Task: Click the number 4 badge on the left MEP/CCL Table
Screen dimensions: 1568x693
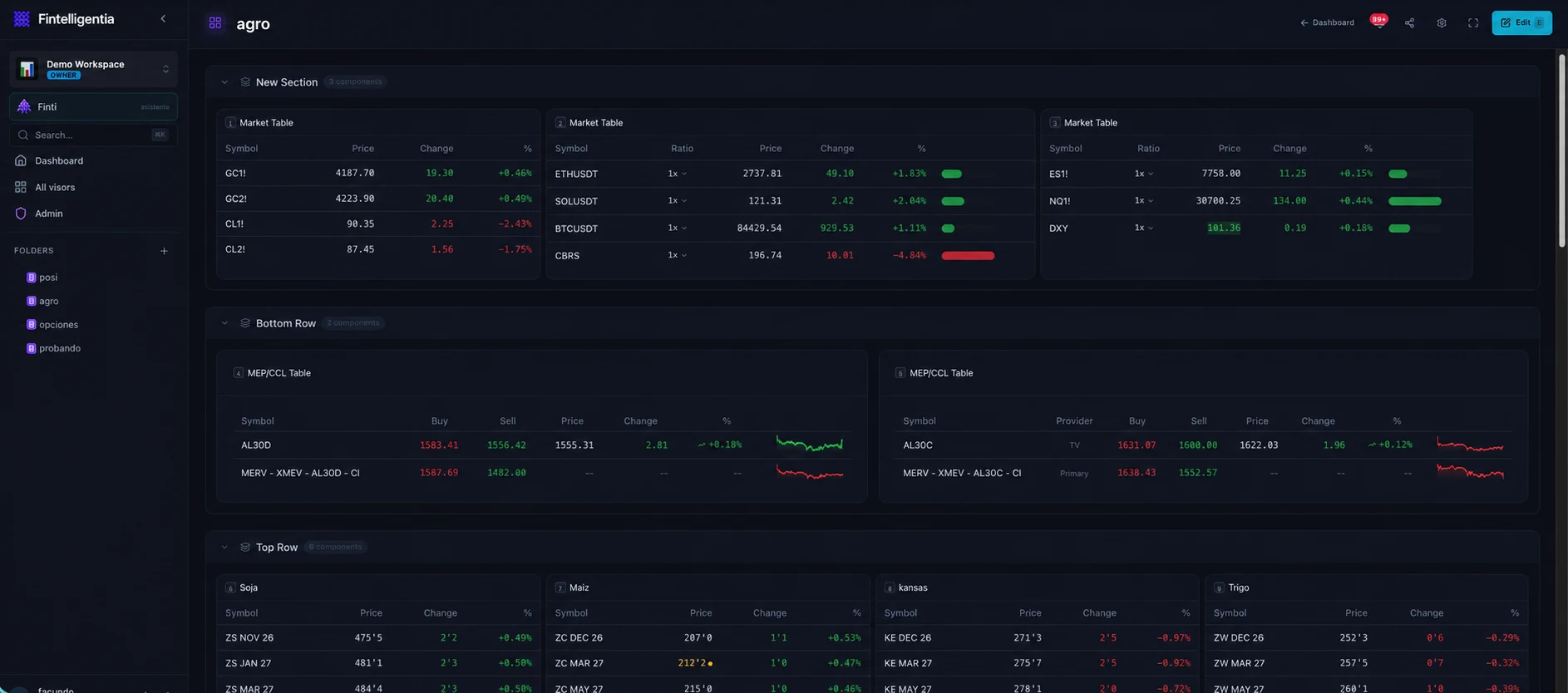Action: (239, 374)
